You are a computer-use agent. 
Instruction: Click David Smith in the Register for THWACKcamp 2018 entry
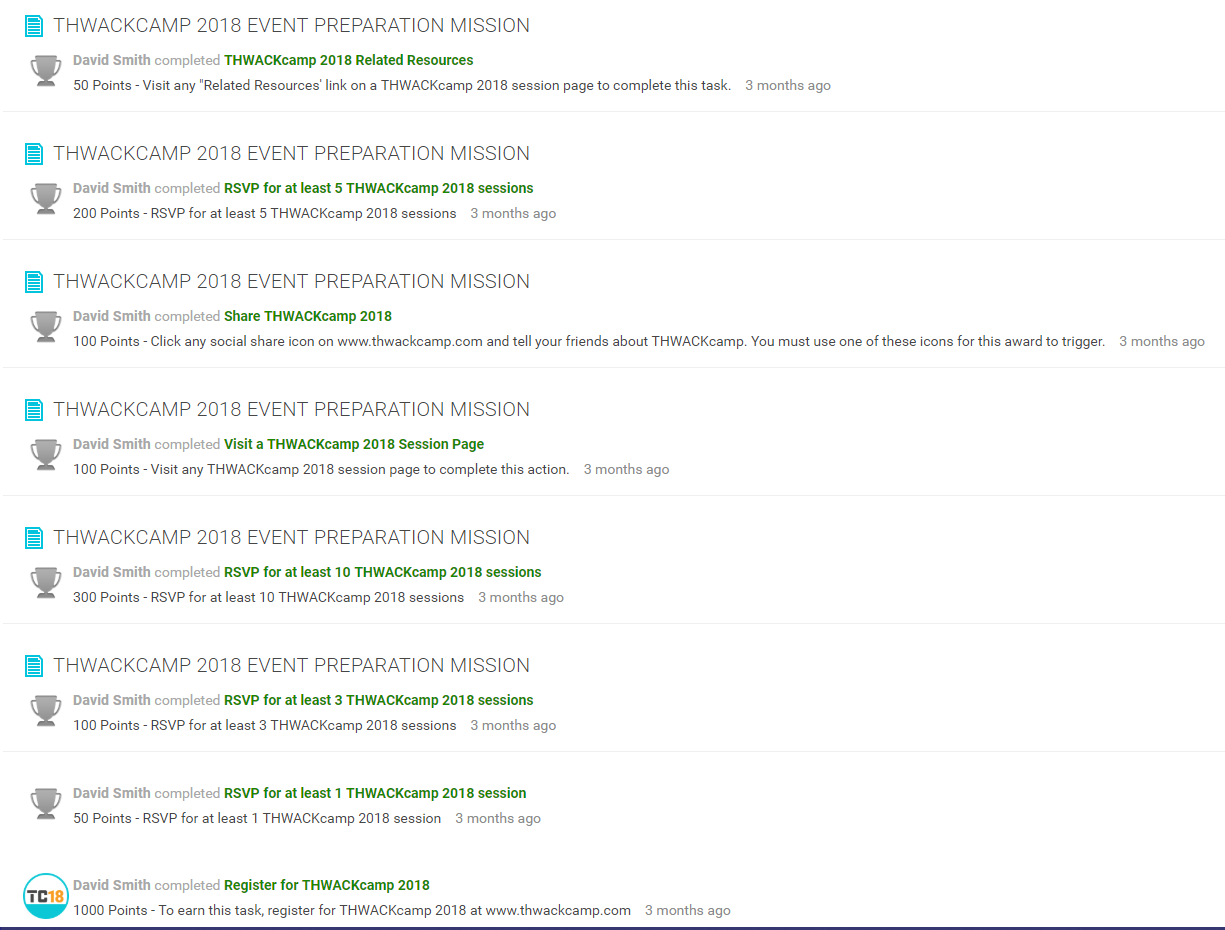pyautogui.click(x=112, y=885)
